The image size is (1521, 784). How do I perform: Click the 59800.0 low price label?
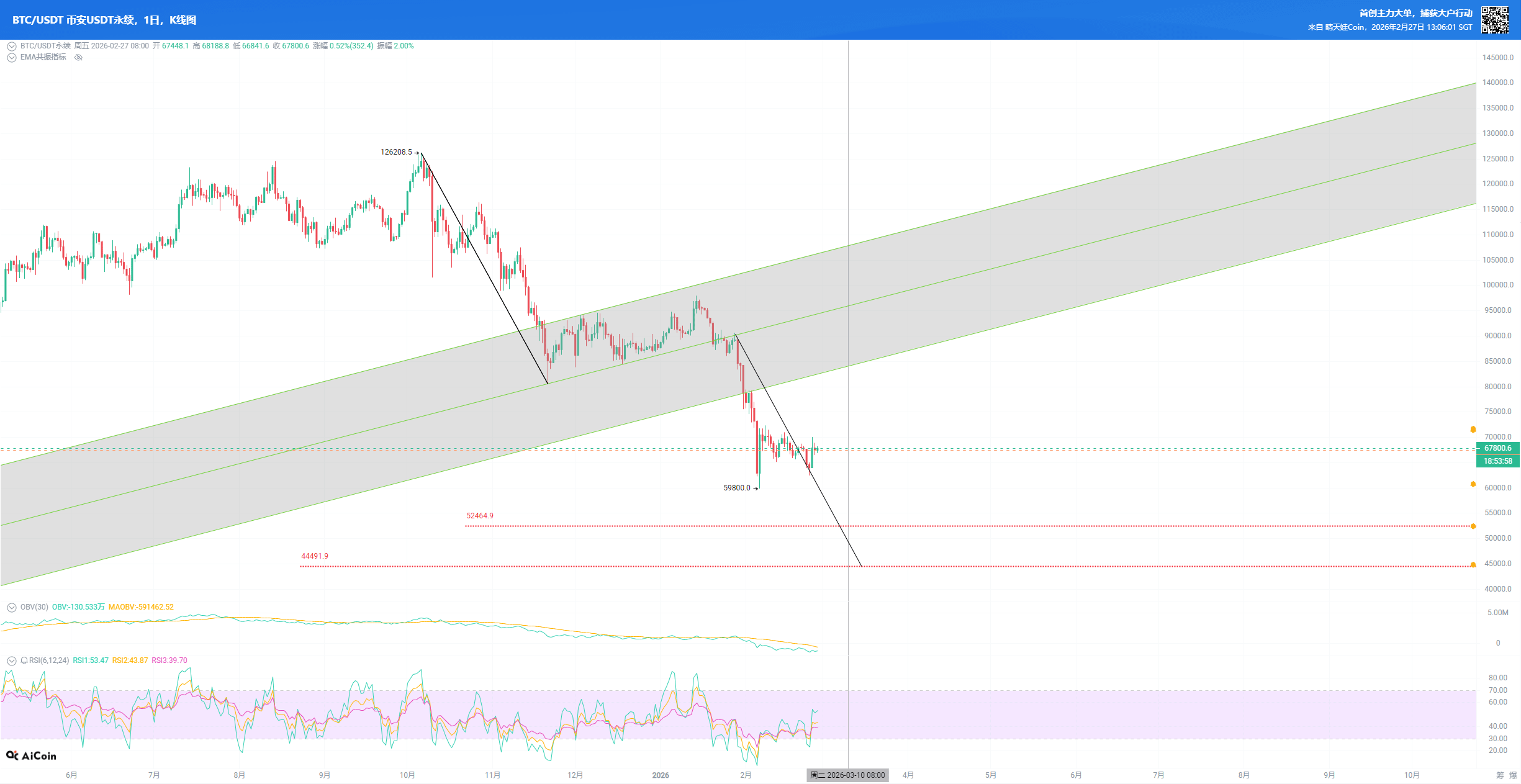[x=737, y=488]
